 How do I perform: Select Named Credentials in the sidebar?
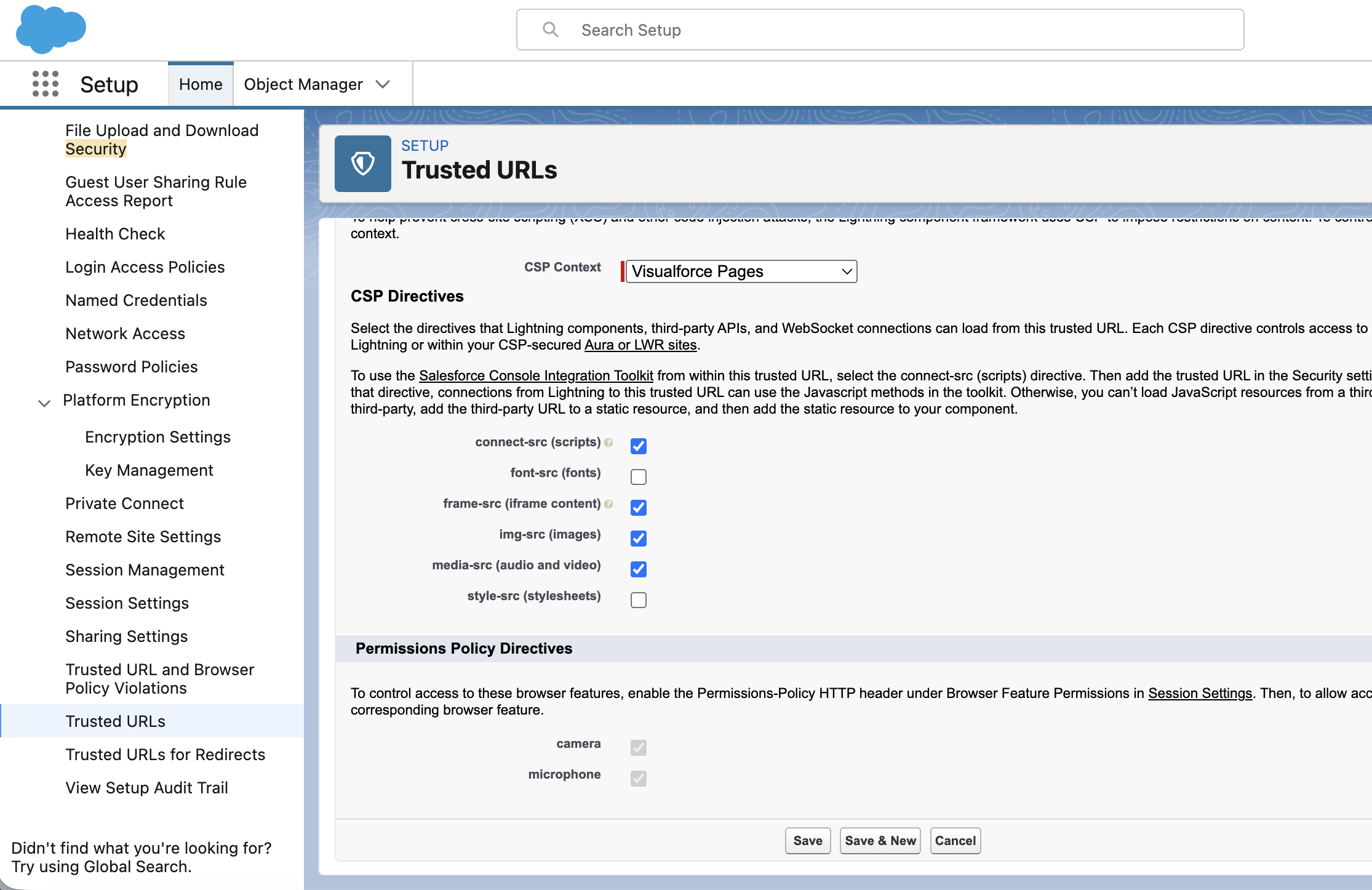click(137, 300)
